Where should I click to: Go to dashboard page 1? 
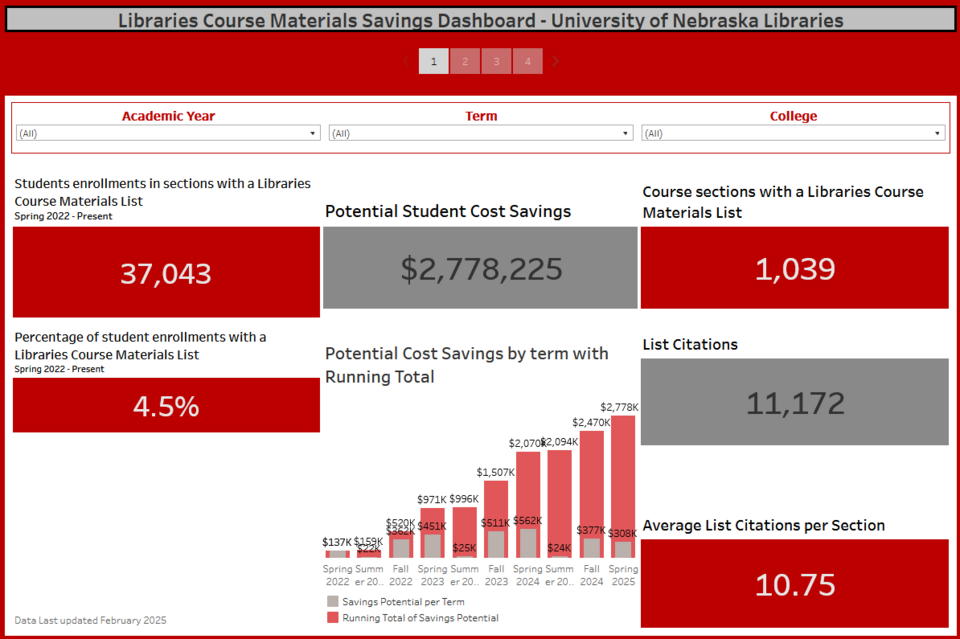point(433,61)
